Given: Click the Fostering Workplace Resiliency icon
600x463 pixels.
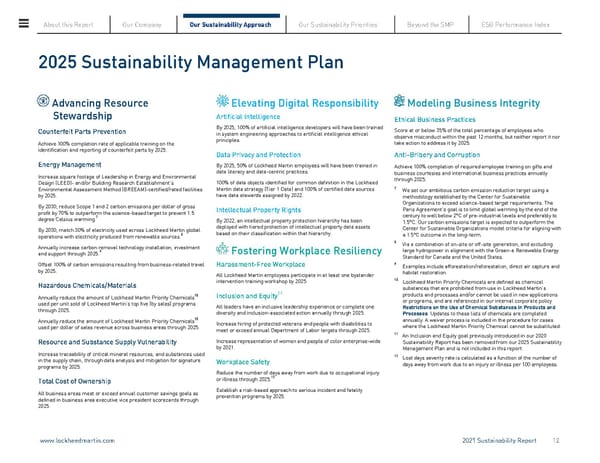Looking at the screenshot, I should click(221, 248).
